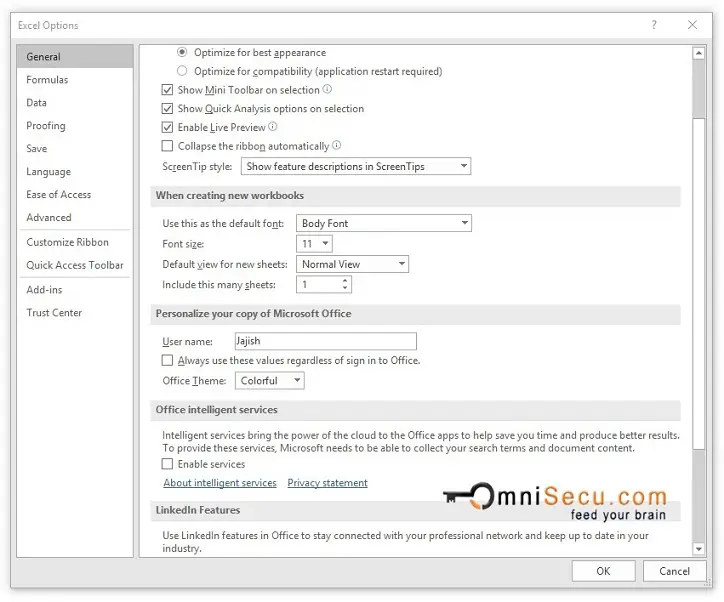The width and height of the screenshot is (724, 602).
Task: Open the ScreenTip style dropdown
Action: (355, 166)
